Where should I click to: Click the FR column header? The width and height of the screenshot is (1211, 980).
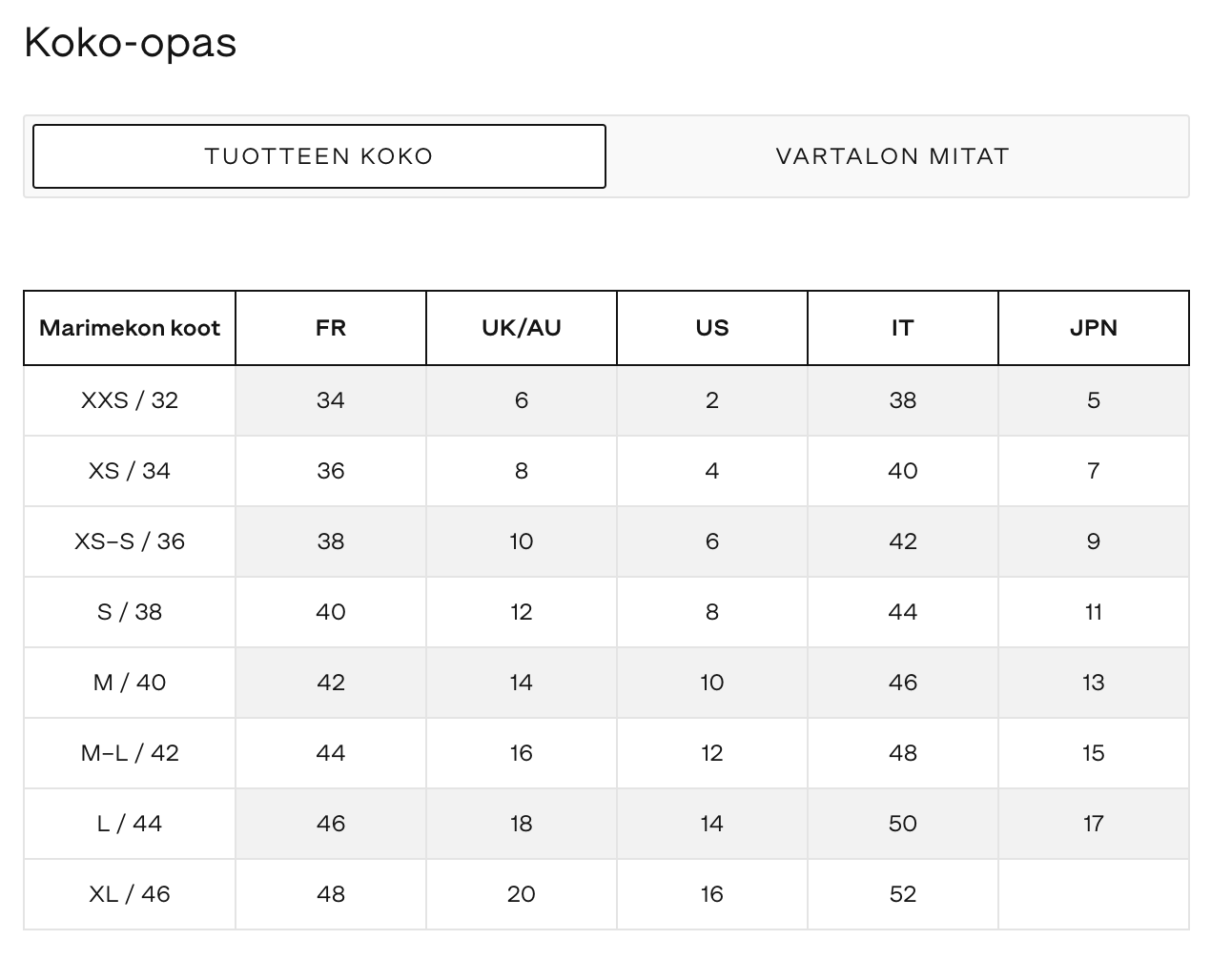click(330, 328)
